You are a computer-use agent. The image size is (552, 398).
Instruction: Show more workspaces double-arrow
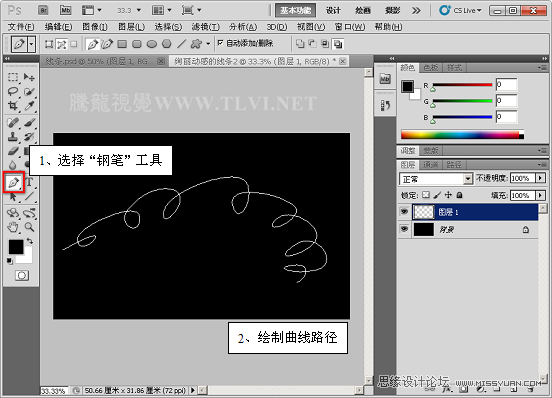(x=416, y=11)
